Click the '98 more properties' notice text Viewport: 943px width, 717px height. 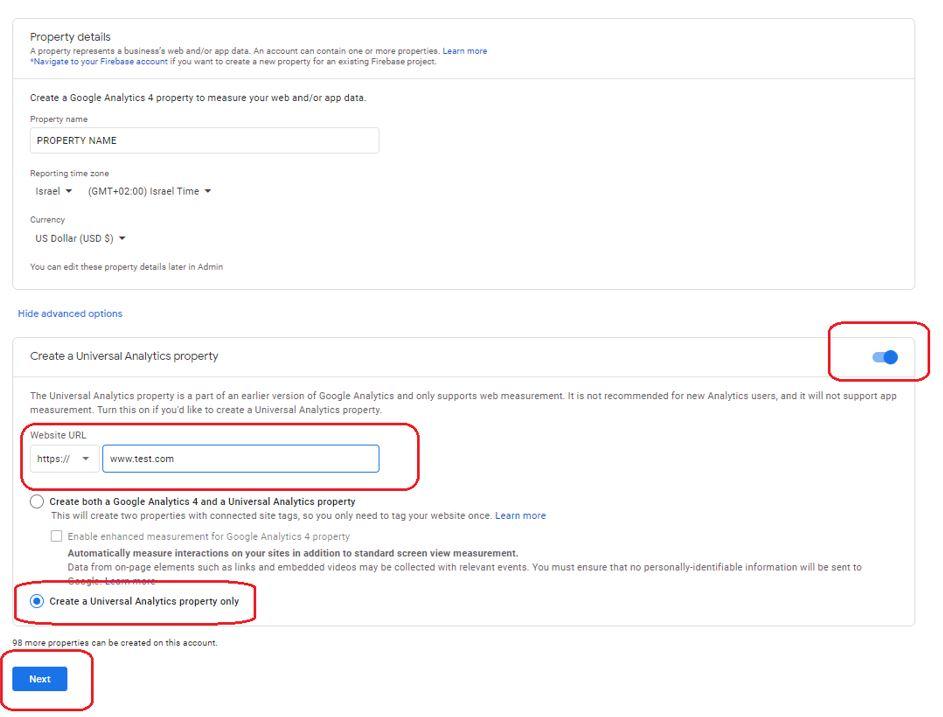pyautogui.click(x=114, y=643)
